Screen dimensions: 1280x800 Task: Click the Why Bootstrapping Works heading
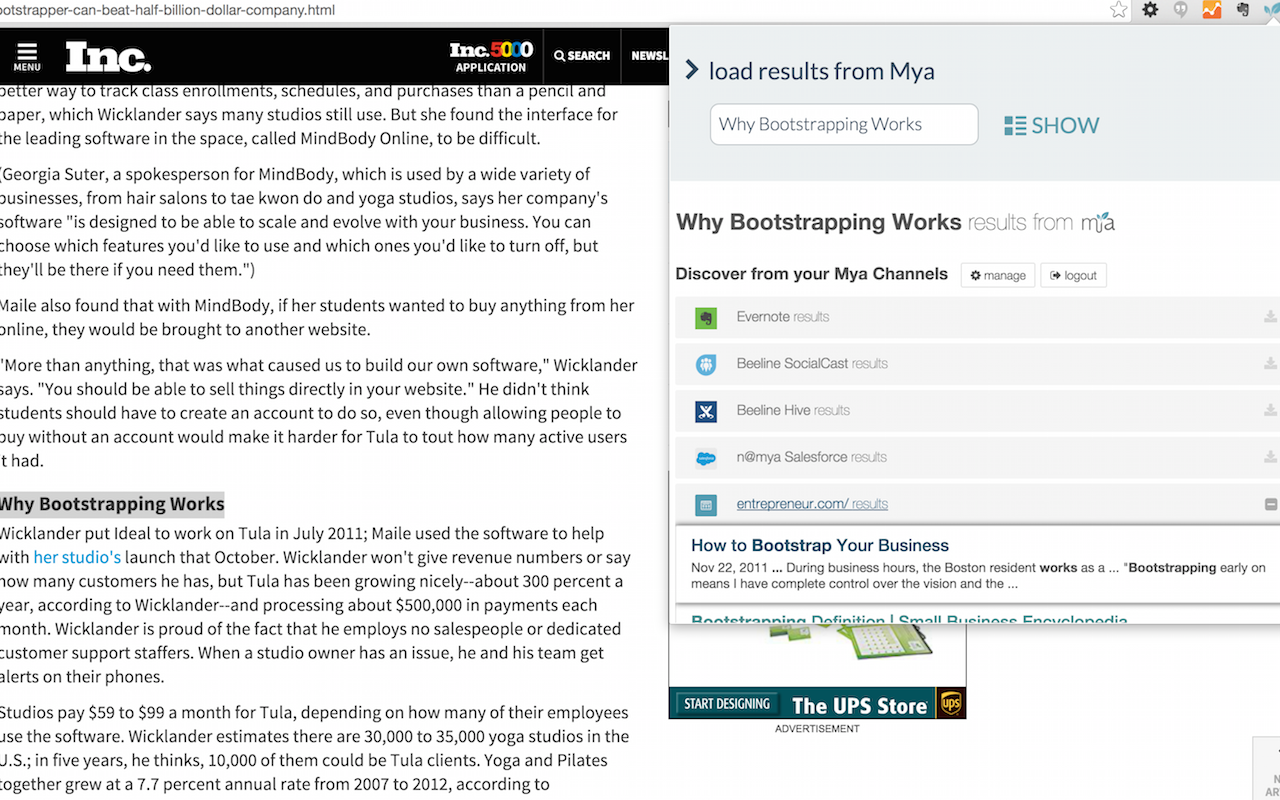click(x=112, y=504)
